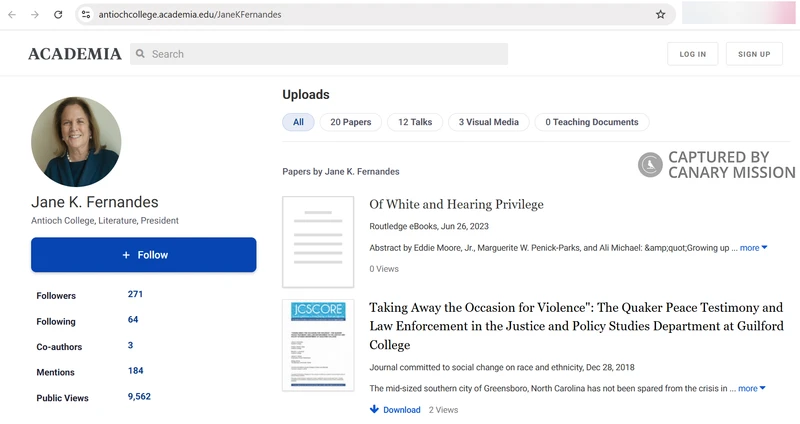
Task: View the 271 Followers count
Action: tap(135, 294)
